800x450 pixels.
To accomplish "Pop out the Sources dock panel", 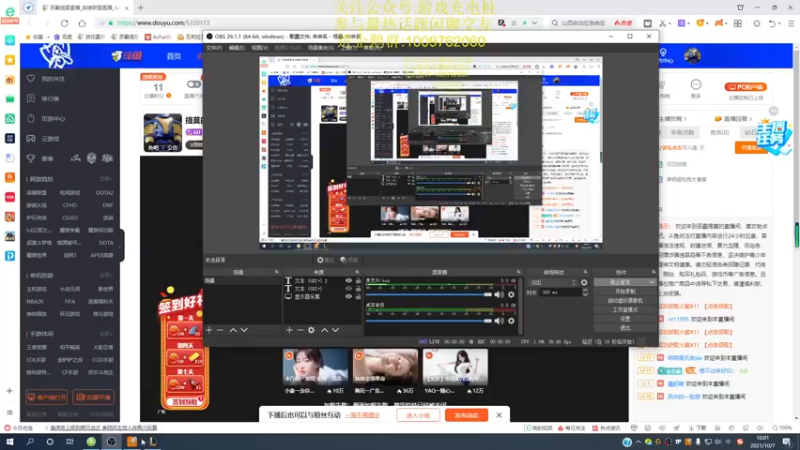I will [357, 272].
